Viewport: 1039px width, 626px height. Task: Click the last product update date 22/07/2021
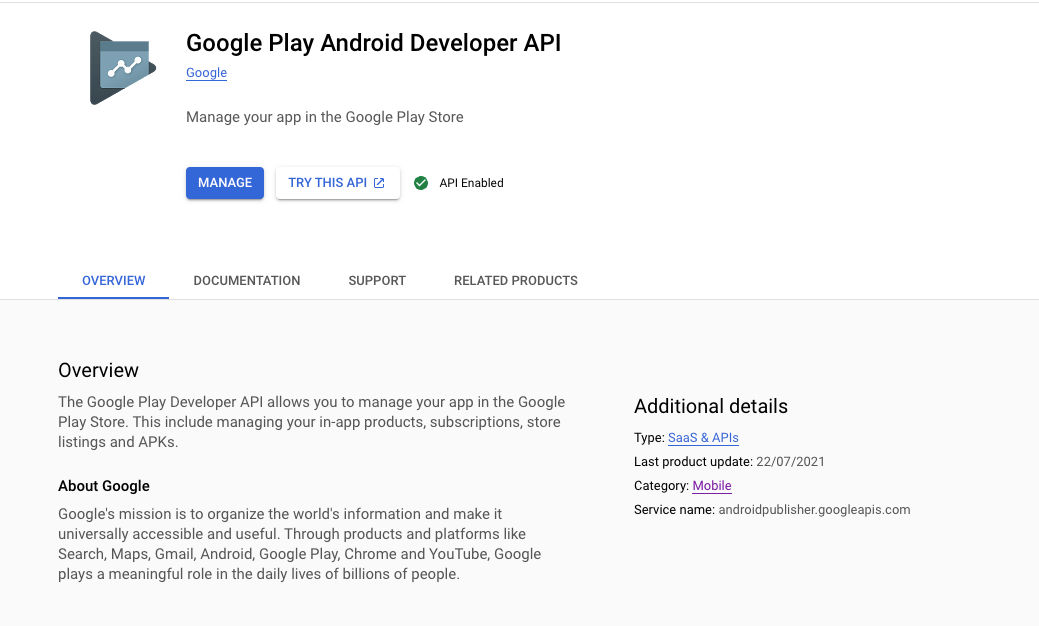point(790,462)
